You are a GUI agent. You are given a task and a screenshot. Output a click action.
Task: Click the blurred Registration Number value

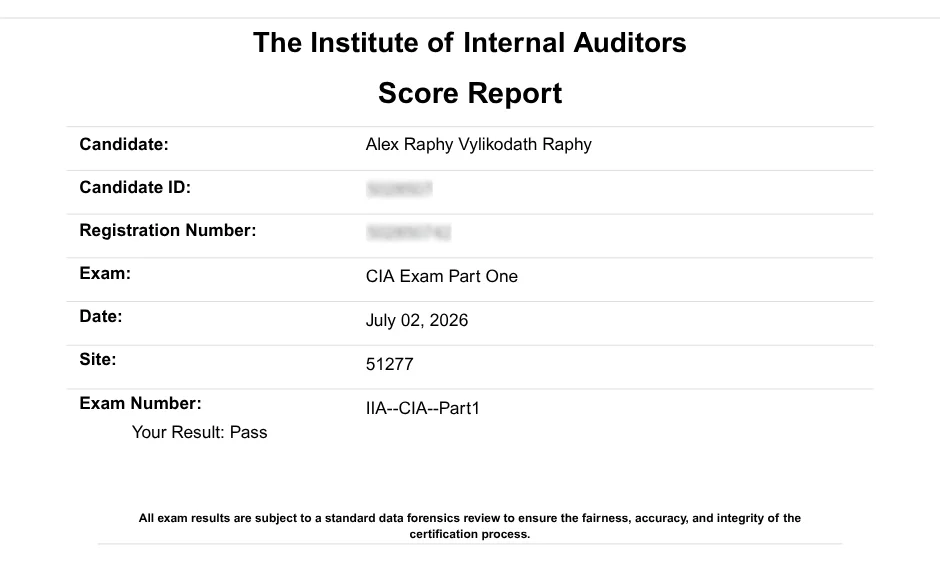(408, 232)
